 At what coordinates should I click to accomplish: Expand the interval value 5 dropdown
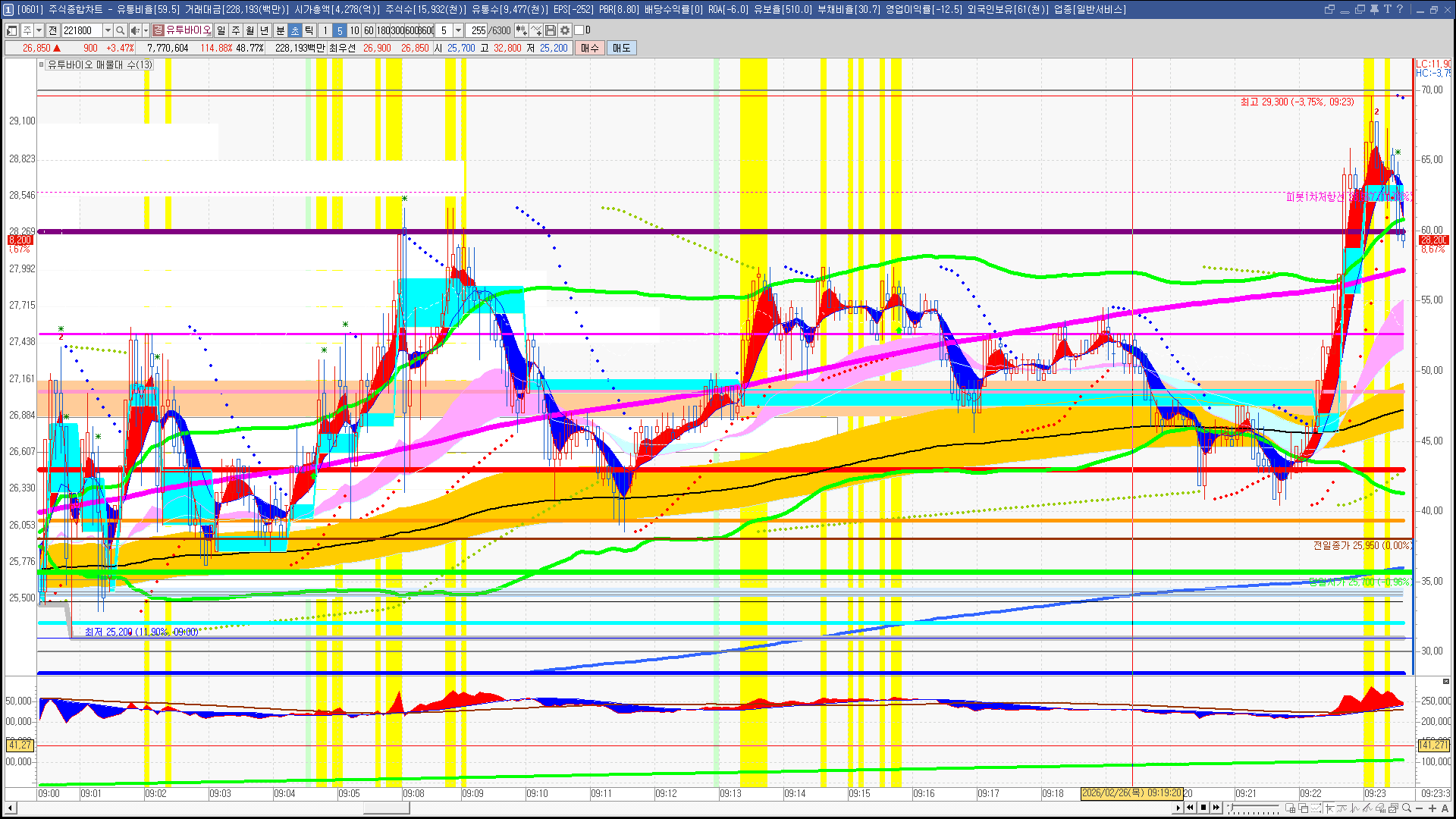click(x=458, y=30)
